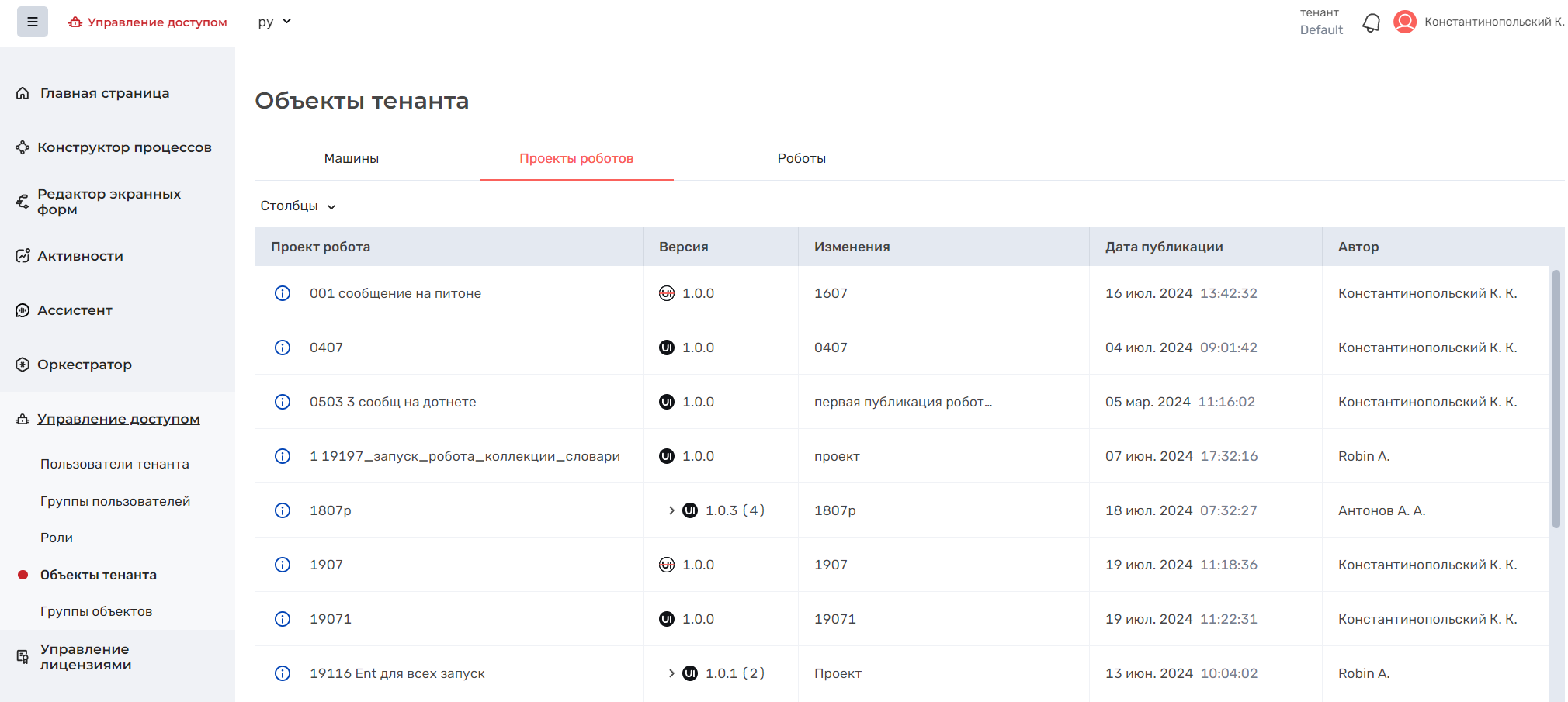The height and width of the screenshot is (702, 1568).
Task: Open the ру language dropdown
Action: click(x=274, y=22)
